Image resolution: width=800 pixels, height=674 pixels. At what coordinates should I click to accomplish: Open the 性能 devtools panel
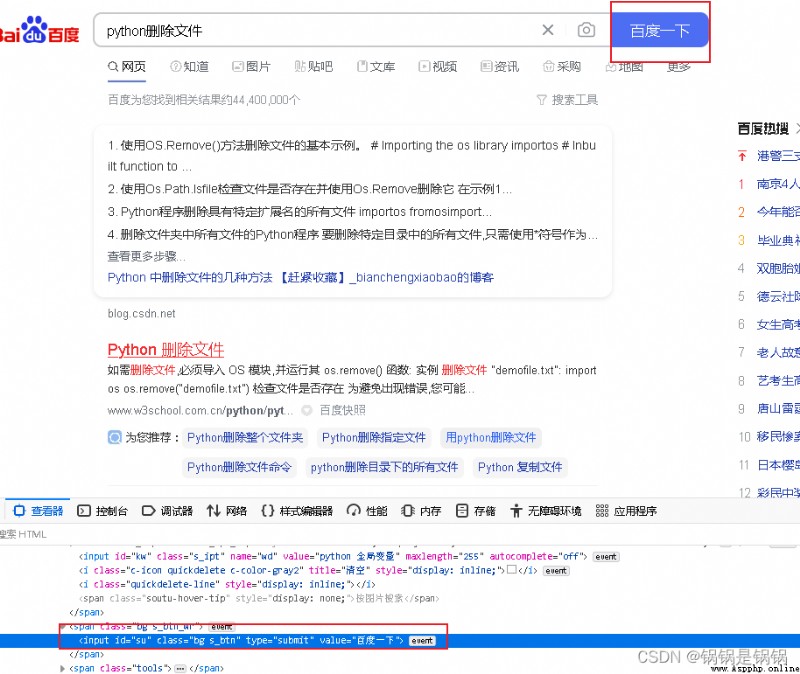[x=367, y=511]
